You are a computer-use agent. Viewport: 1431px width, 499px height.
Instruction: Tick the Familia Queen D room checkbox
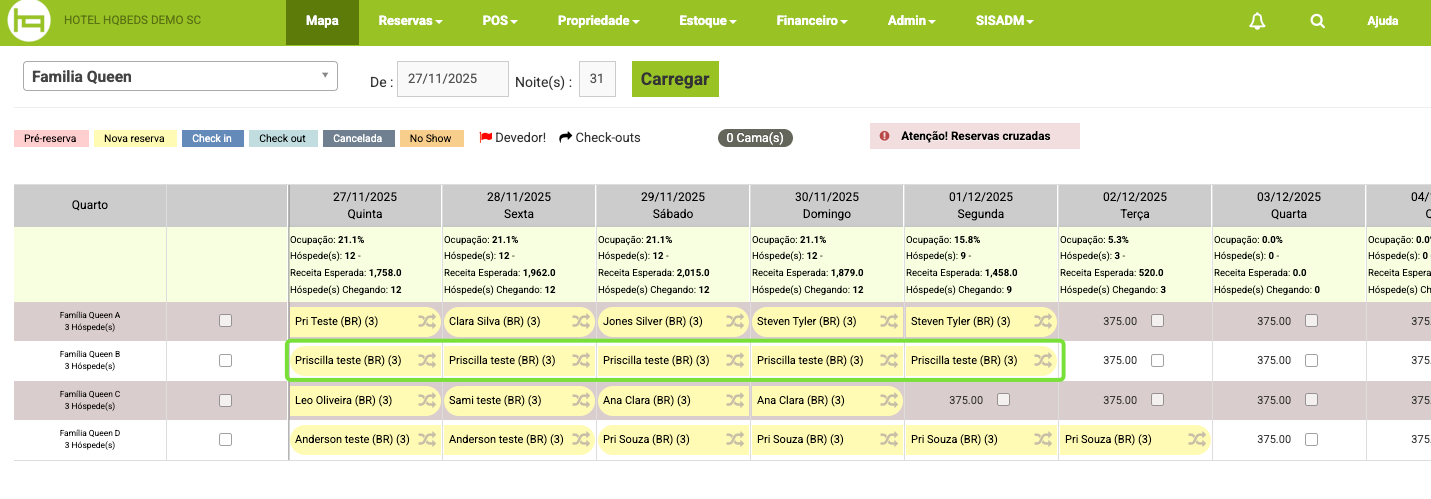[x=225, y=439]
